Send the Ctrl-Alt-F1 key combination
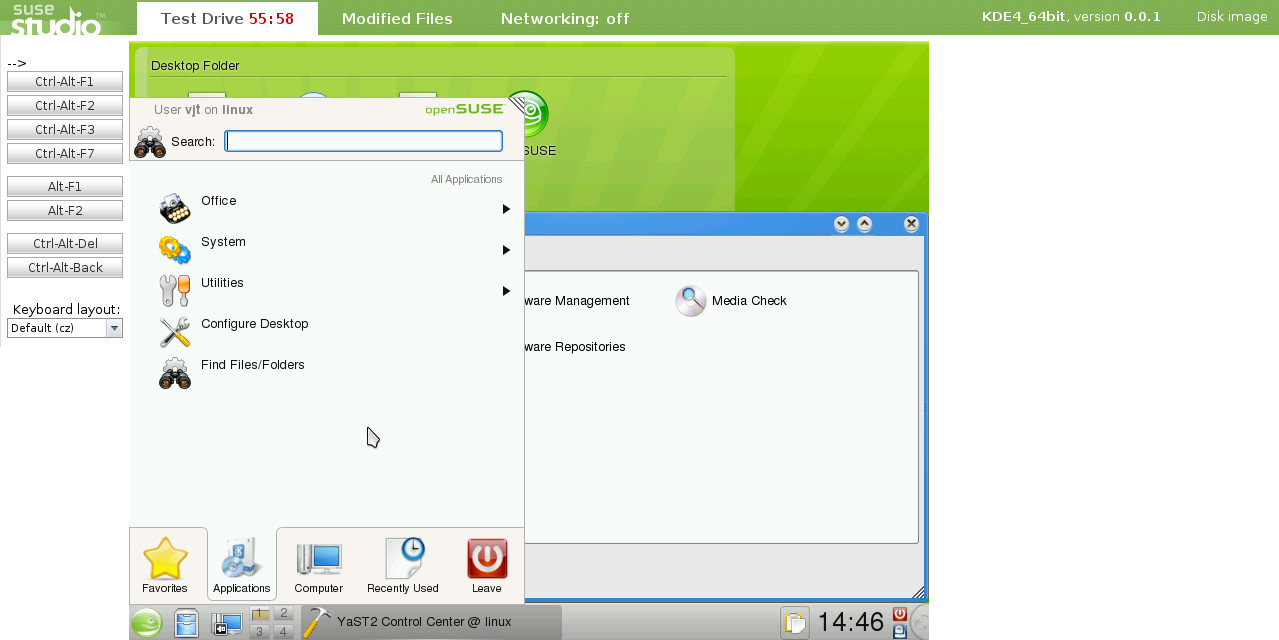 65,82
